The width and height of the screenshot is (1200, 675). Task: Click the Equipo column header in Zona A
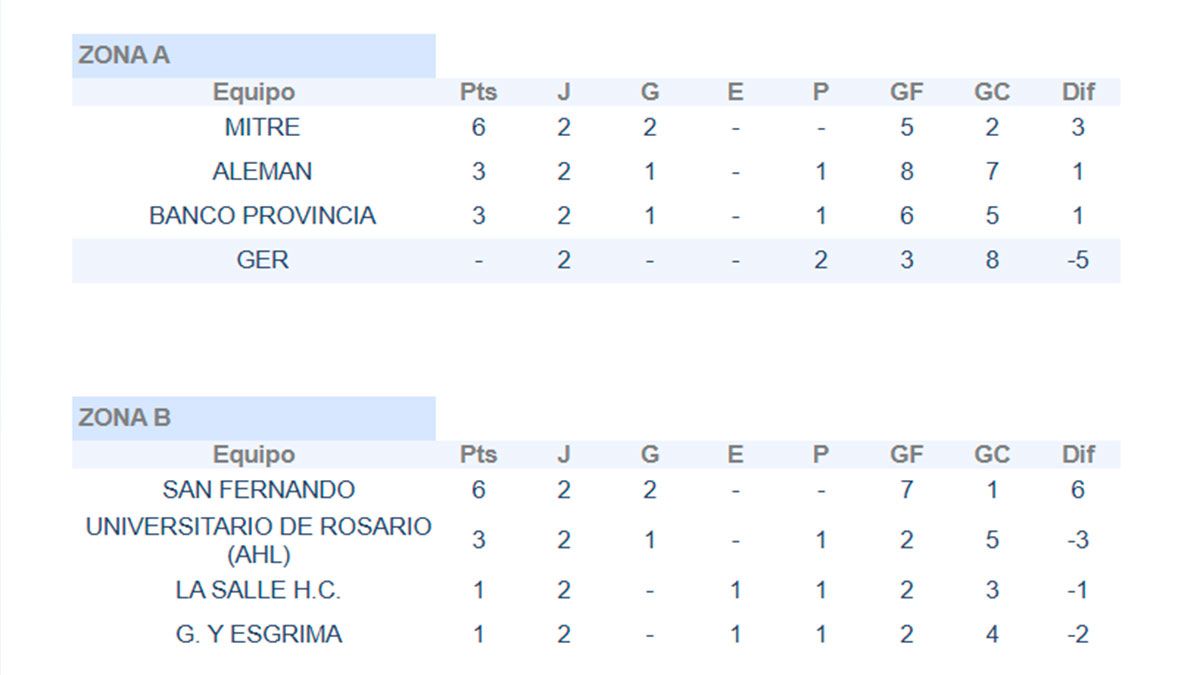(x=254, y=92)
